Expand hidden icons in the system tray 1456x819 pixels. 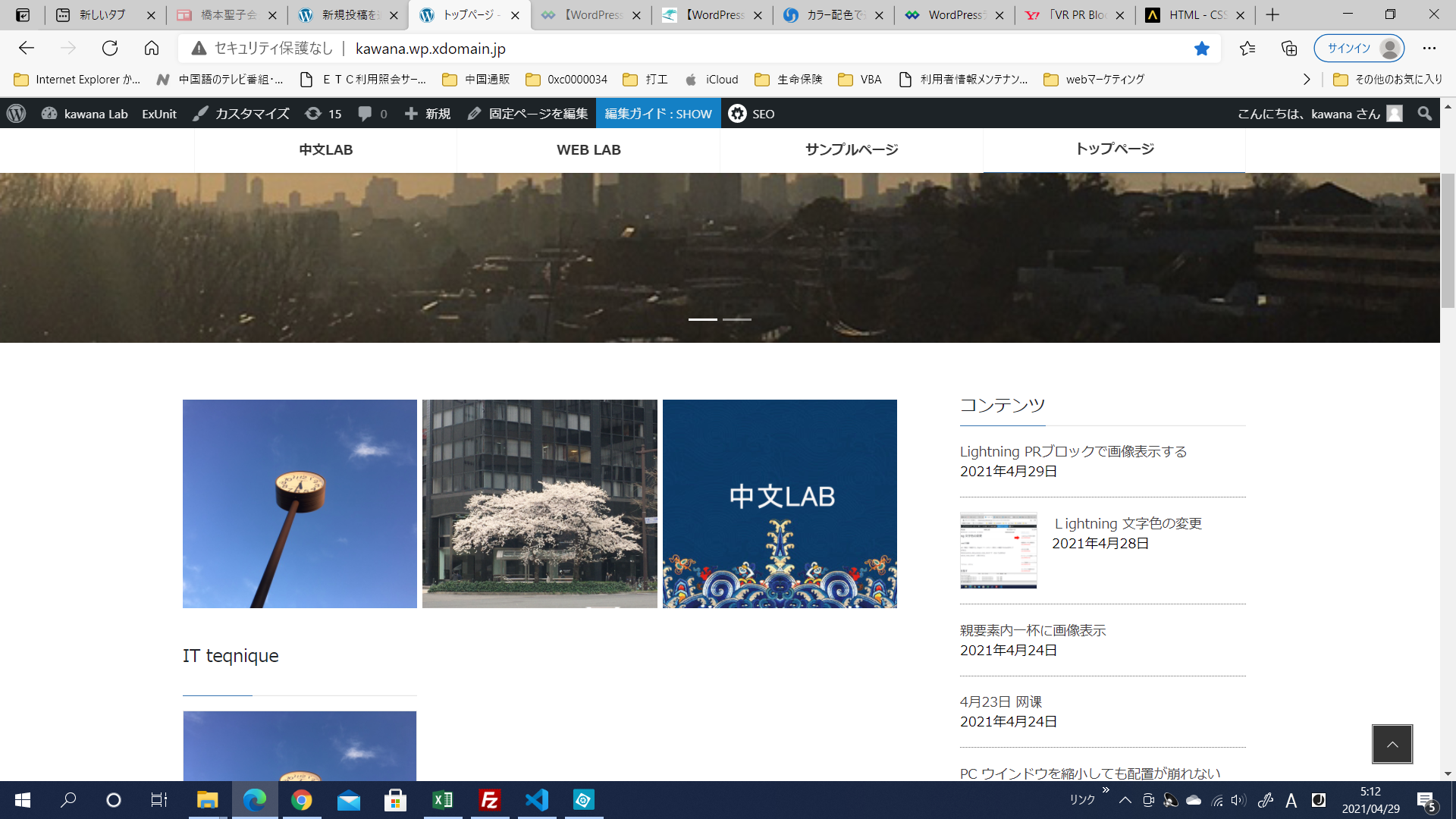[1125, 800]
